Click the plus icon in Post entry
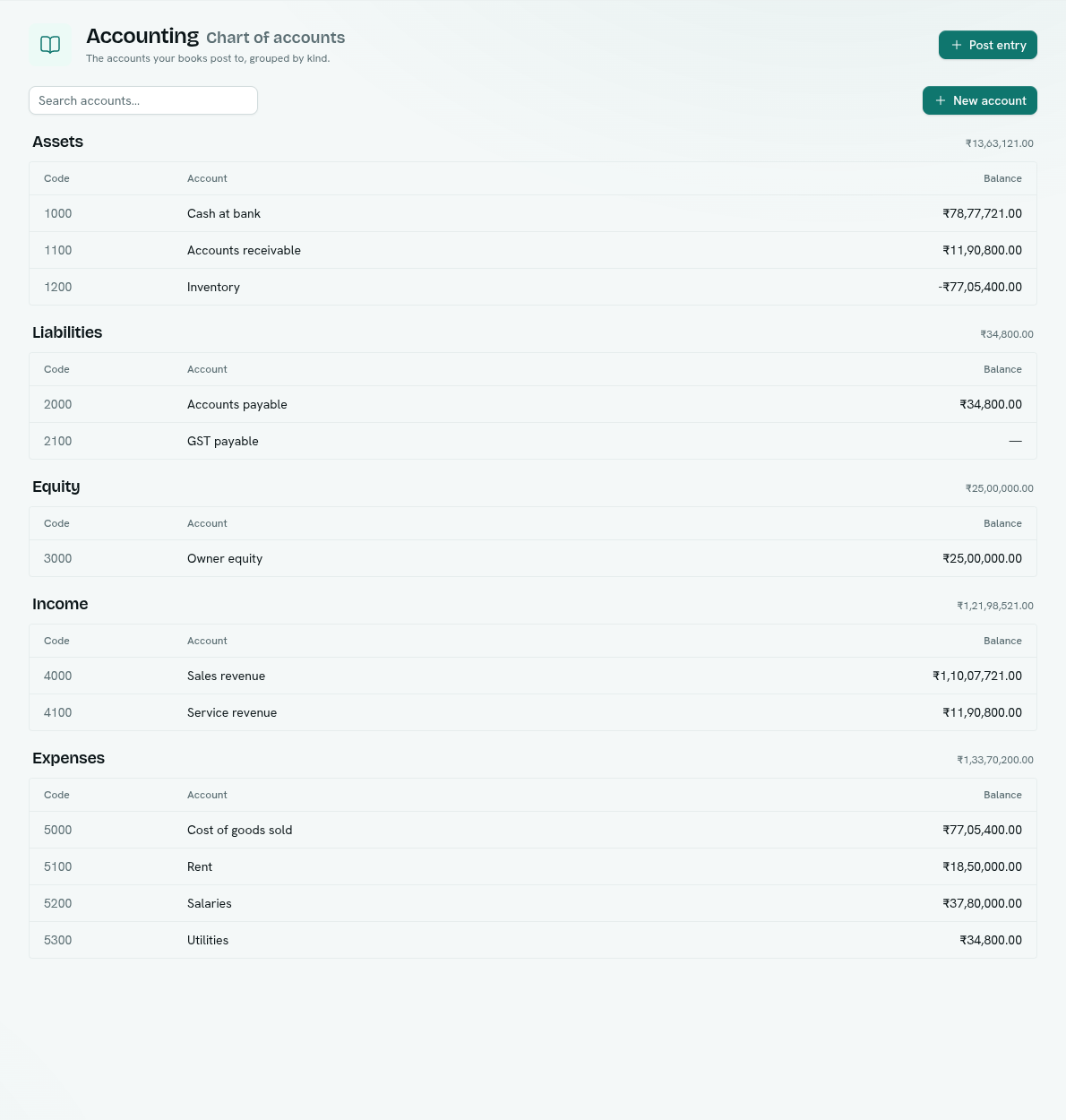 point(957,45)
